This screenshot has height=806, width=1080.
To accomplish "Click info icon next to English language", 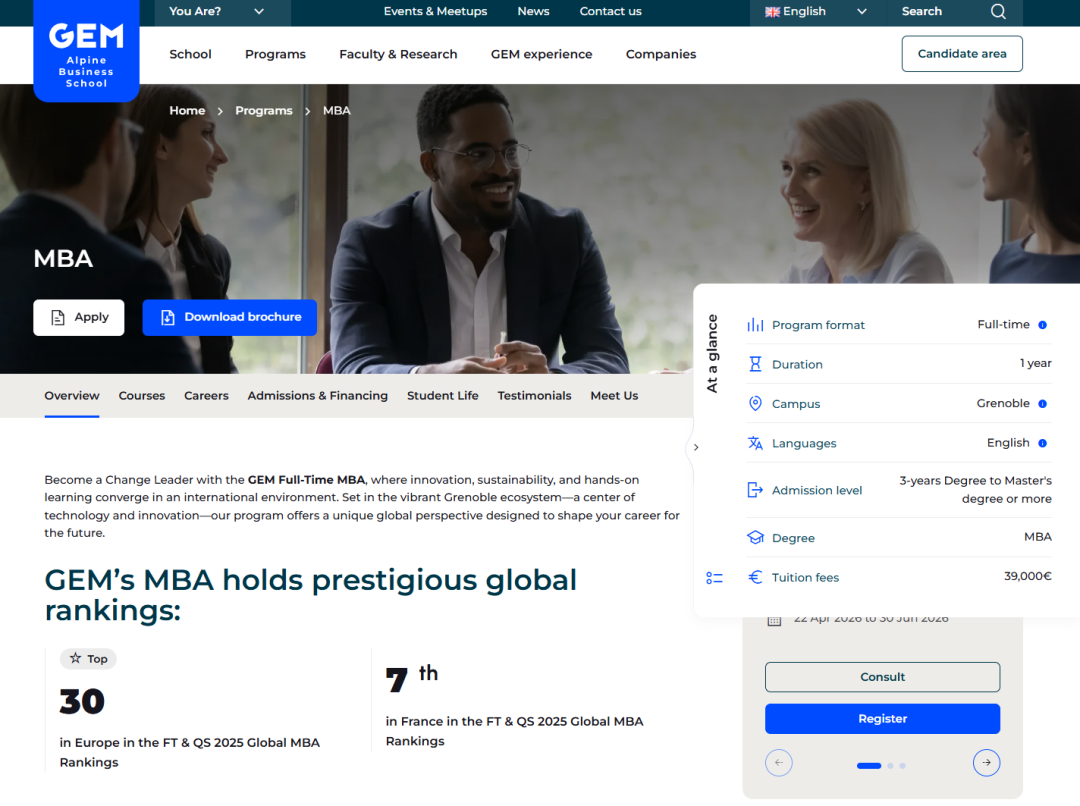I will [1042, 443].
